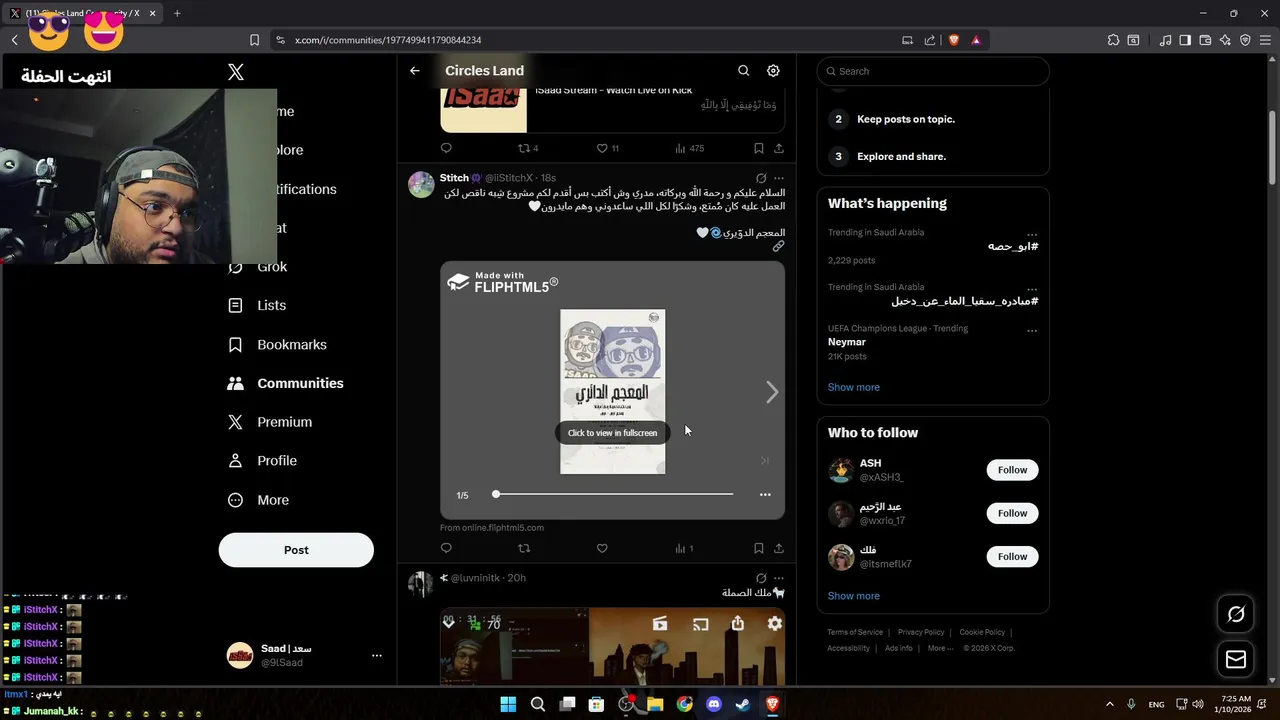This screenshot has height=720, width=1280.
Task: Follow فلك account
Action: 1012,556
